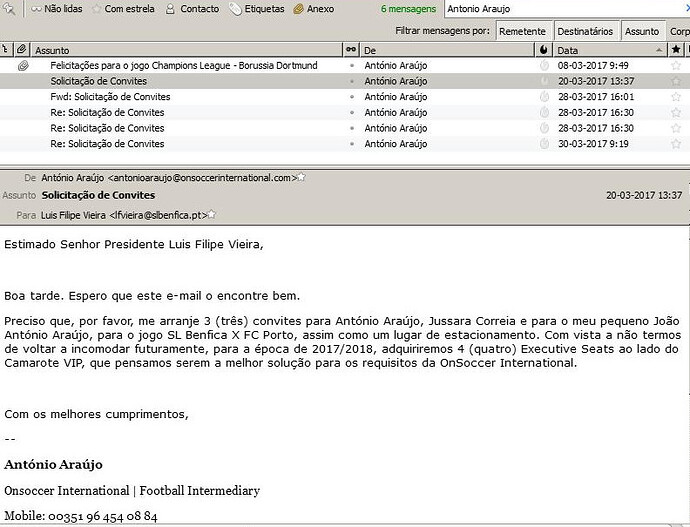This screenshot has height=527, width=690.
Task: Sort messages by Assunto column header
Action: tap(187, 50)
